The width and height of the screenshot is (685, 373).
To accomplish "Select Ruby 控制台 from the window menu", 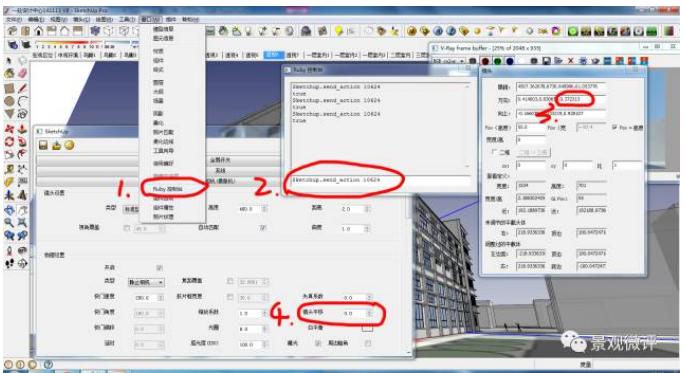I will pyautogui.click(x=167, y=189).
